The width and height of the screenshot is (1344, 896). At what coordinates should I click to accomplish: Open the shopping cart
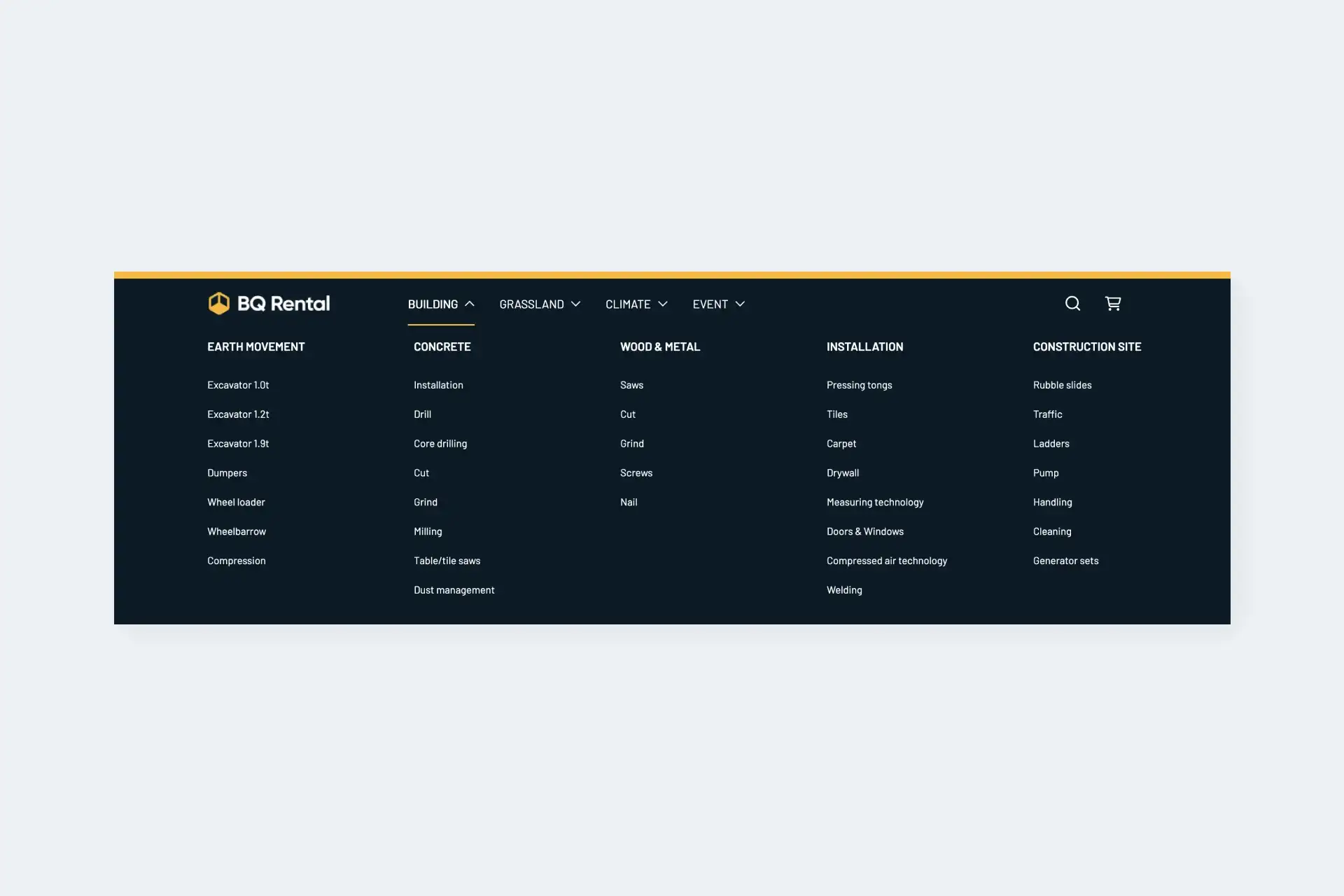1113,303
